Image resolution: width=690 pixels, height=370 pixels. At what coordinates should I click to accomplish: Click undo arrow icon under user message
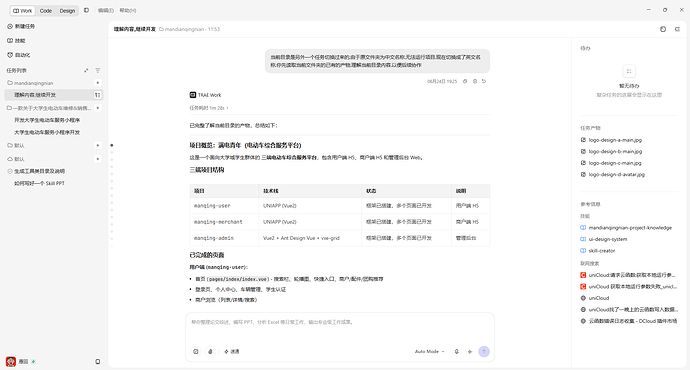tap(484, 81)
